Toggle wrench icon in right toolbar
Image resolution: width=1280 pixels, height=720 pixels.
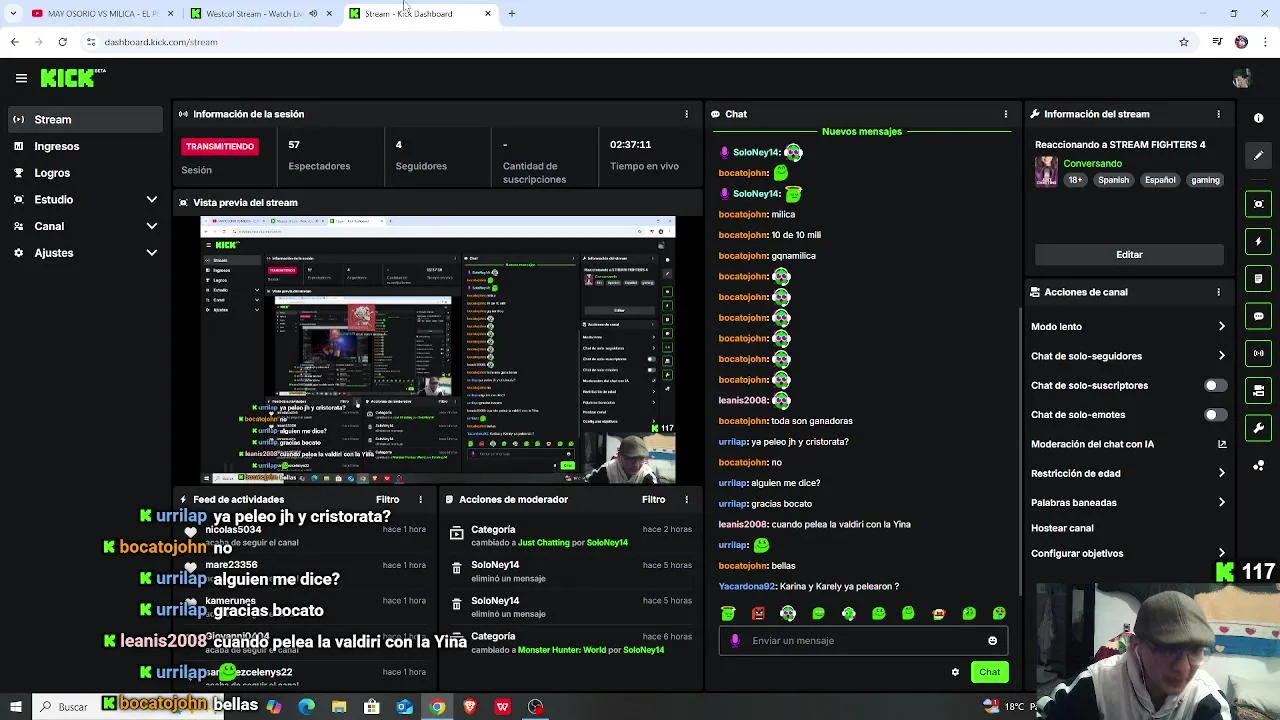(x=1258, y=428)
